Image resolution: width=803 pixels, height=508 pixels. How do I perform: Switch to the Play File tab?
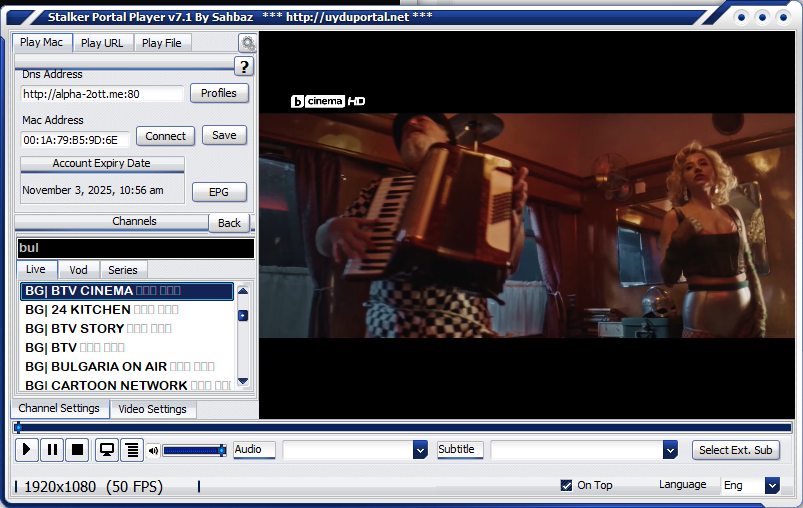[162, 43]
